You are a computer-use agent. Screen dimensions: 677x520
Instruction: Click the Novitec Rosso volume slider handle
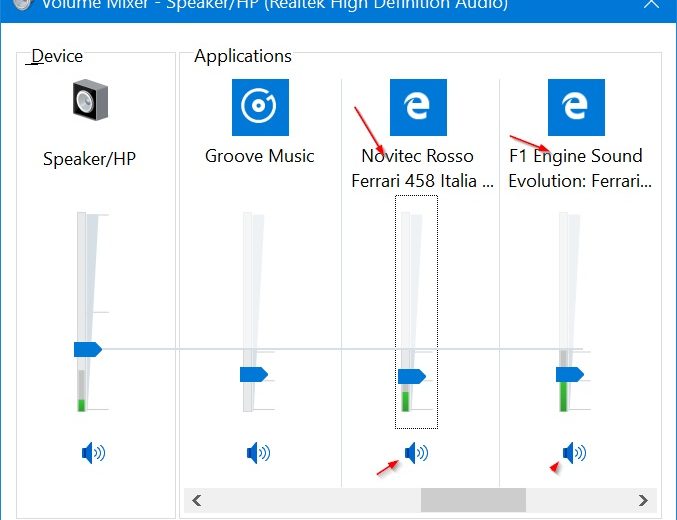click(x=412, y=376)
